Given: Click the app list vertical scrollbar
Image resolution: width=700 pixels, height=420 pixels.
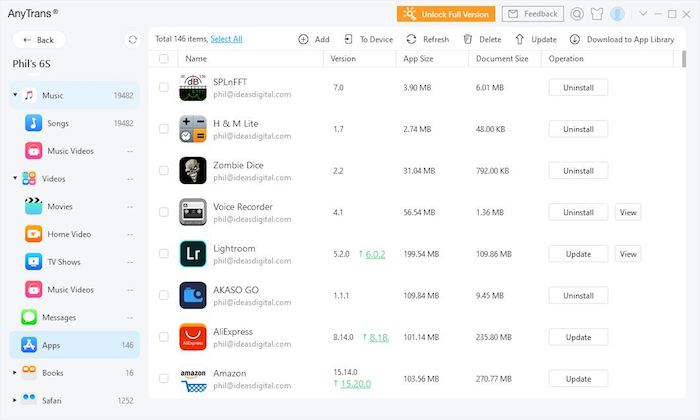Looking at the screenshot, I should coord(684,59).
